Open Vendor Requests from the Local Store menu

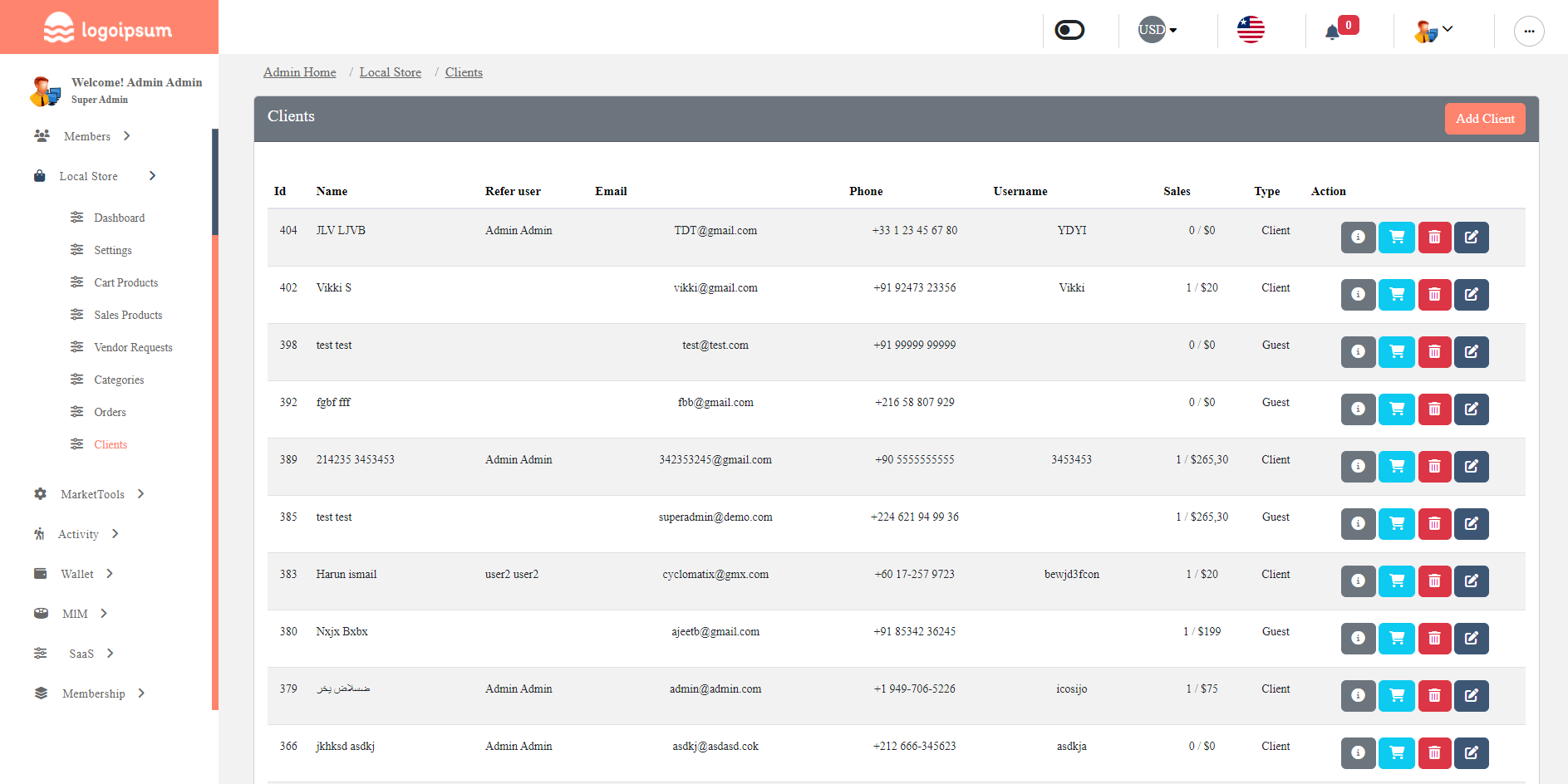tap(133, 347)
